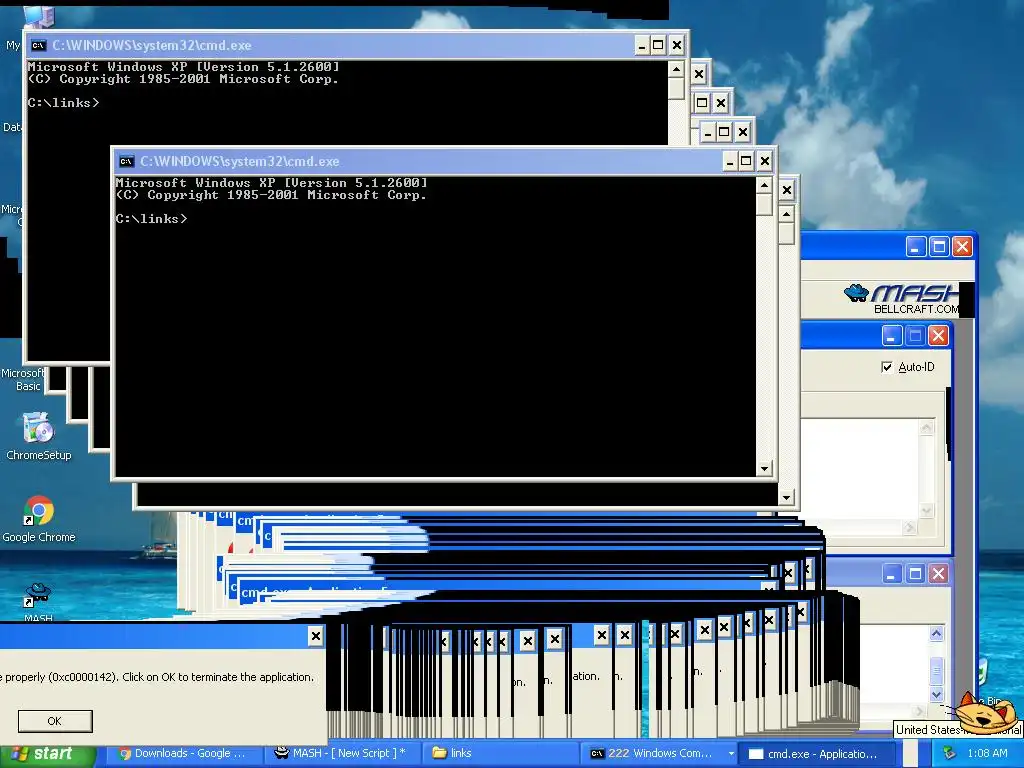The image size is (1024, 768).
Task: Maximize the front cmd.exe window
Action: [x=746, y=161]
